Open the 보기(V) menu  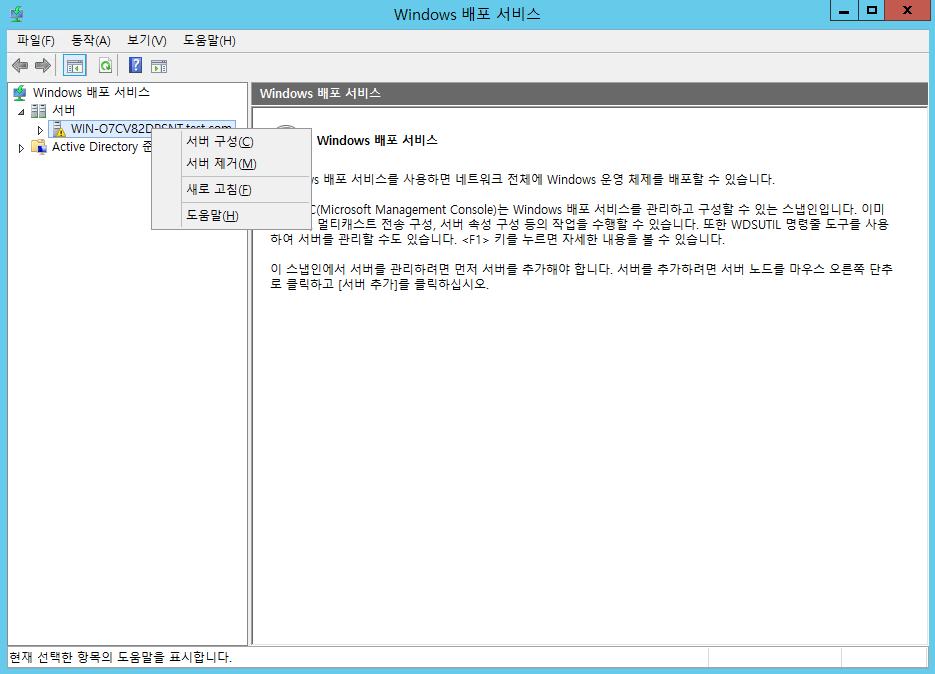tap(147, 40)
